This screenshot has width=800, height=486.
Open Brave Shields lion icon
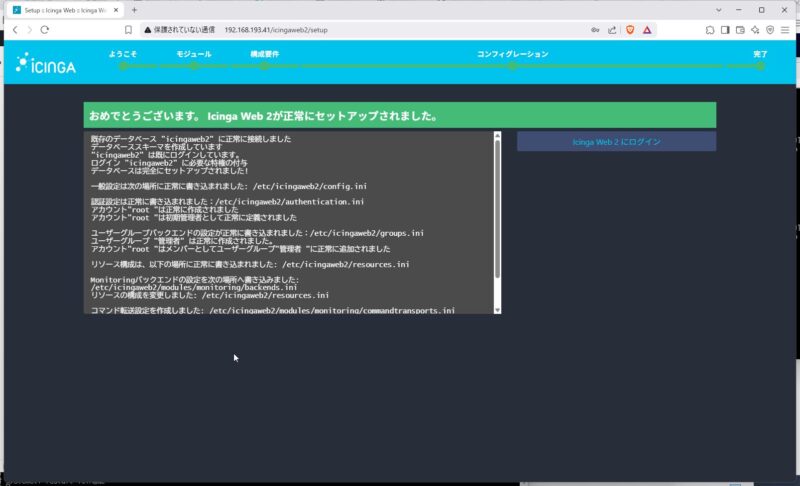click(x=630, y=30)
